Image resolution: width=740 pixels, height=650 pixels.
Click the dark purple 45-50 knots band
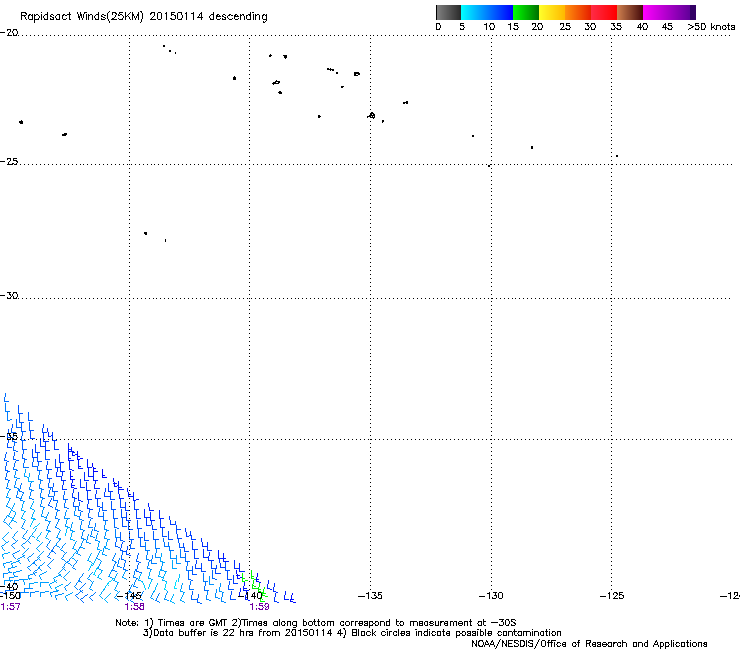click(x=682, y=12)
